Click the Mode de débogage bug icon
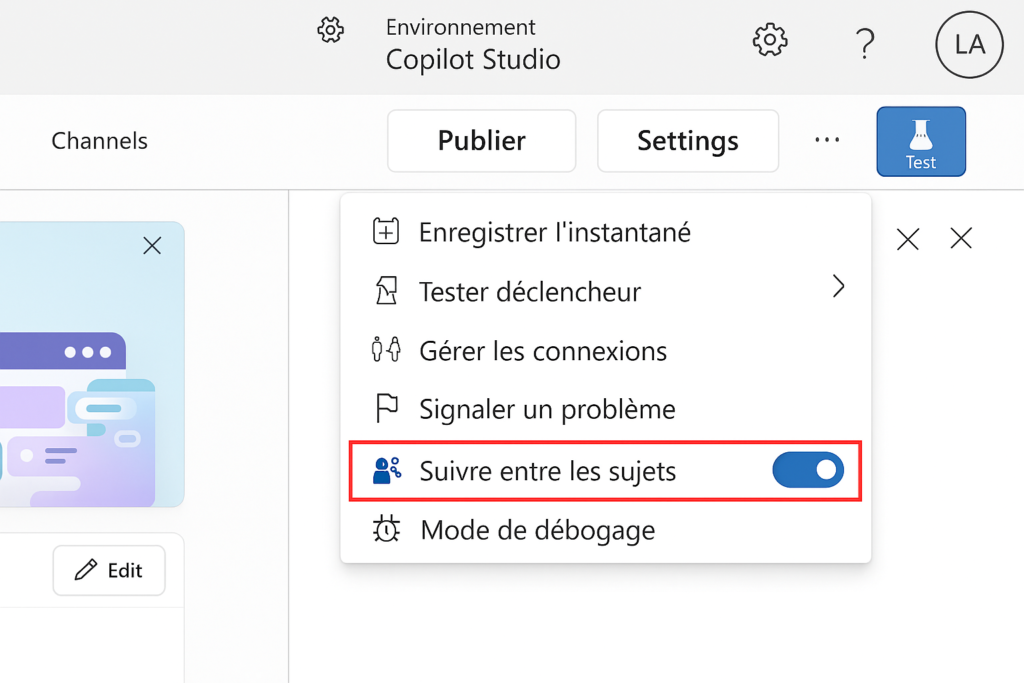 pyautogui.click(x=386, y=529)
